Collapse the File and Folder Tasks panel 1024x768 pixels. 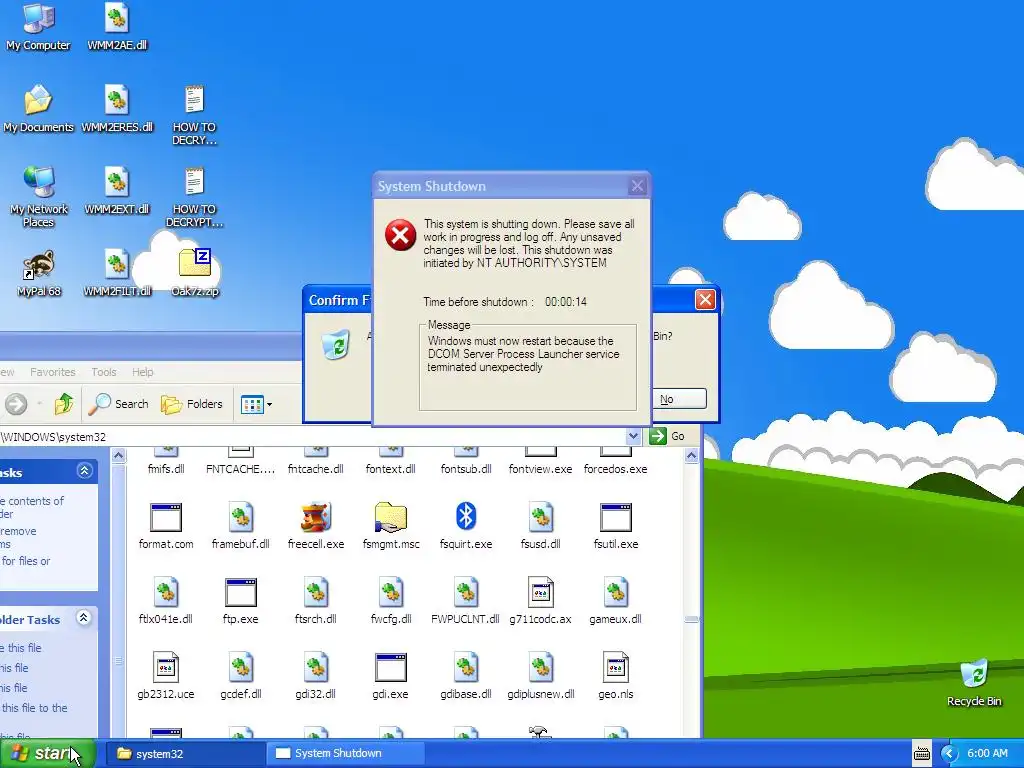[x=84, y=618]
